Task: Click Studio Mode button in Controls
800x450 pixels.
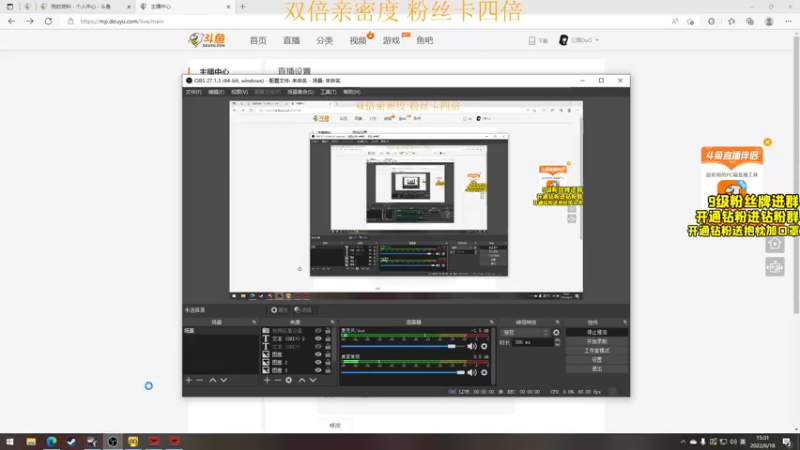Action: point(596,351)
